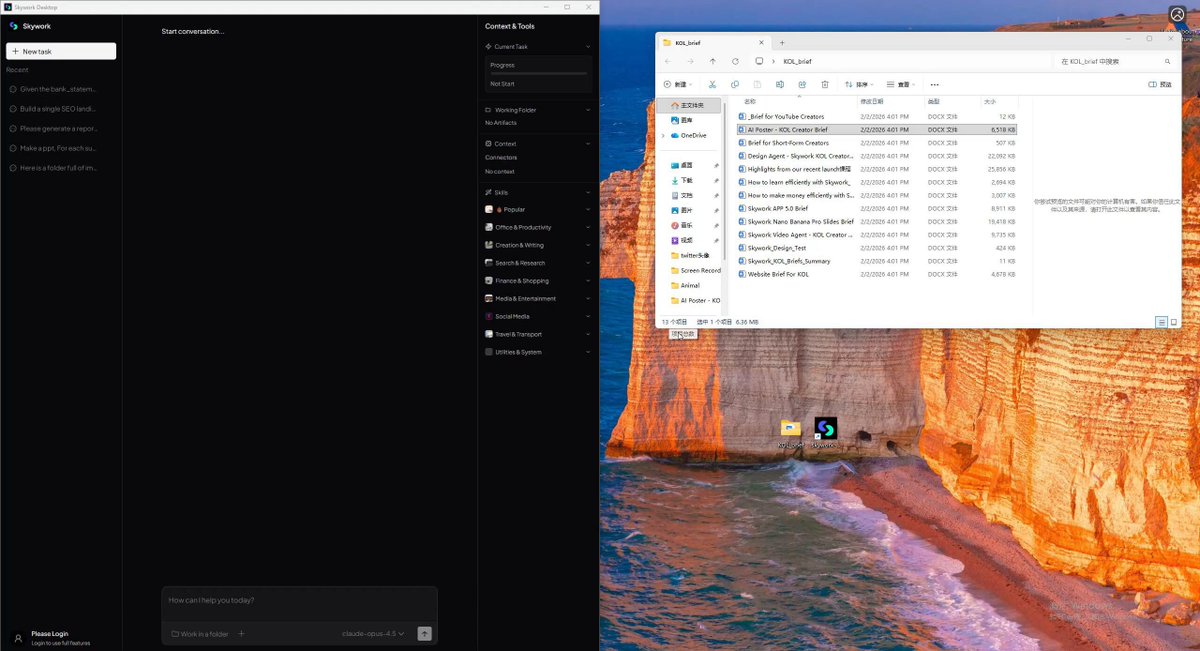The height and width of the screenshot is (651, 1200).
Task: Click the Share icon in Explorer toolbar
Action: click(802, 85)
